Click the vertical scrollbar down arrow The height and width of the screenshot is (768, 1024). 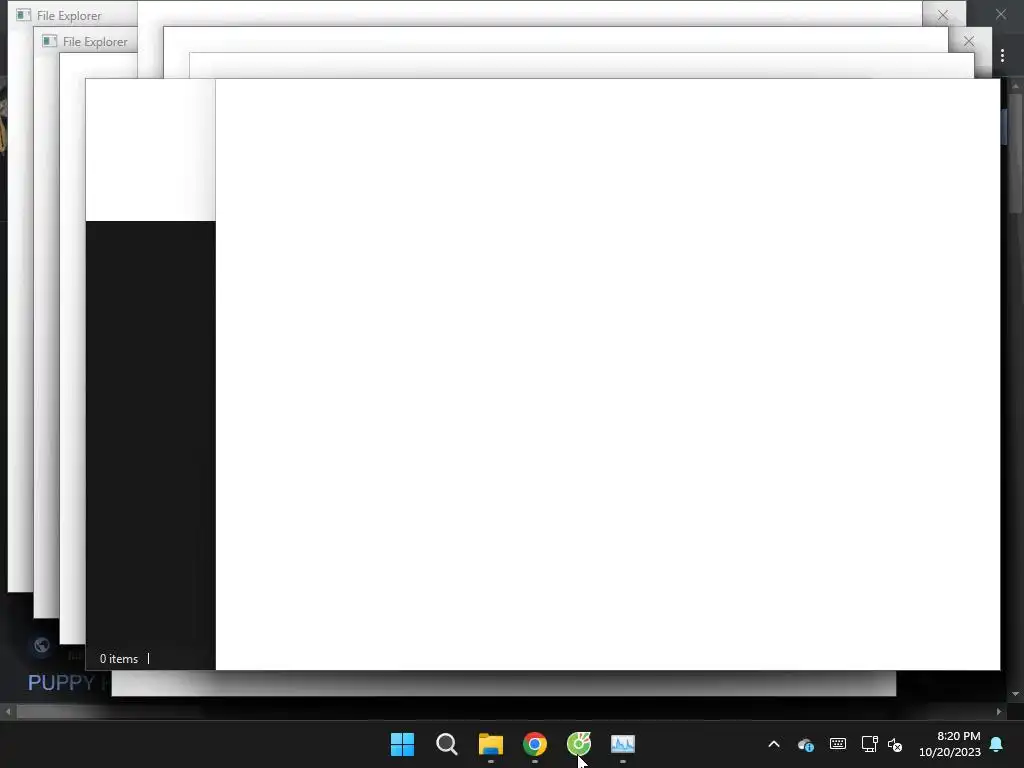pyautogui.click(x=1016, y=694)
